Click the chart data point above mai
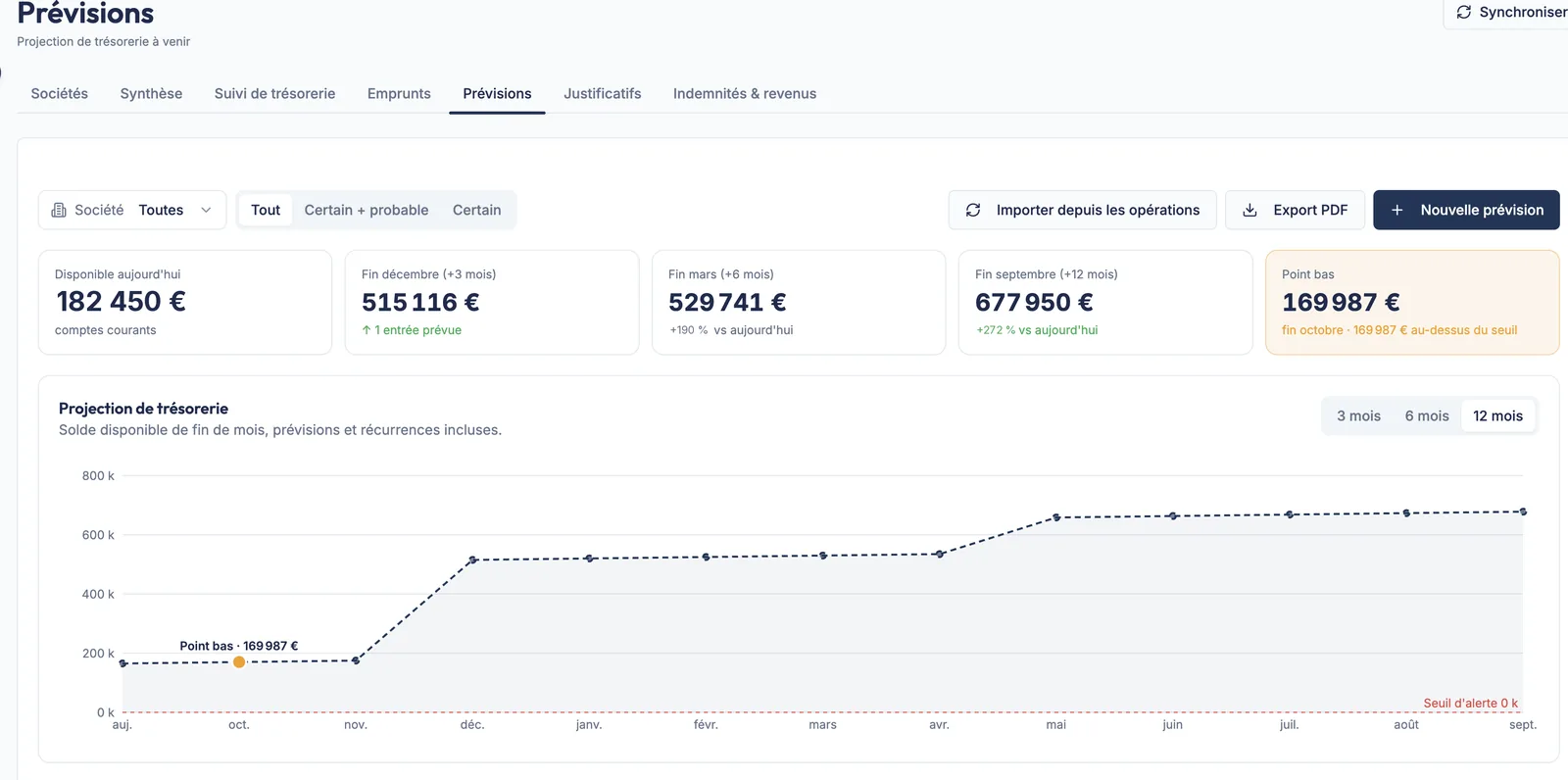This screenshot has width=1568, height=780. (x=1056, y=517)
